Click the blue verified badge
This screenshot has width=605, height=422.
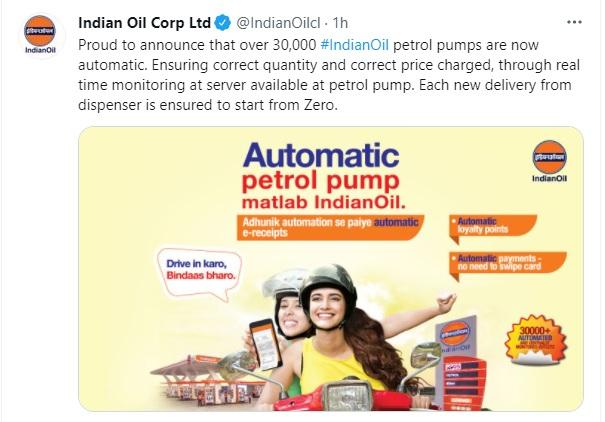click(222, 23)
